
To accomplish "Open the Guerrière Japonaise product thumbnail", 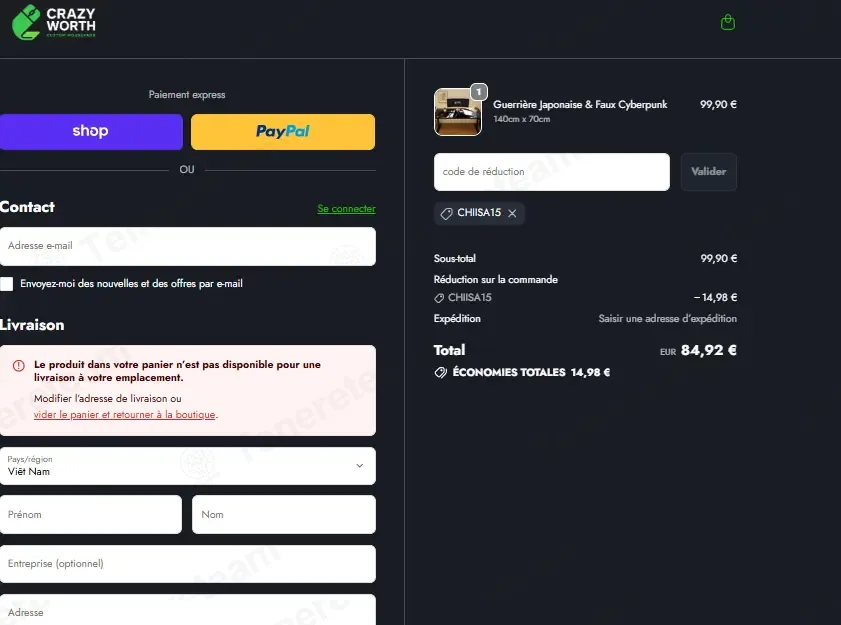I will pyautogui.click(x=458, y=112).
